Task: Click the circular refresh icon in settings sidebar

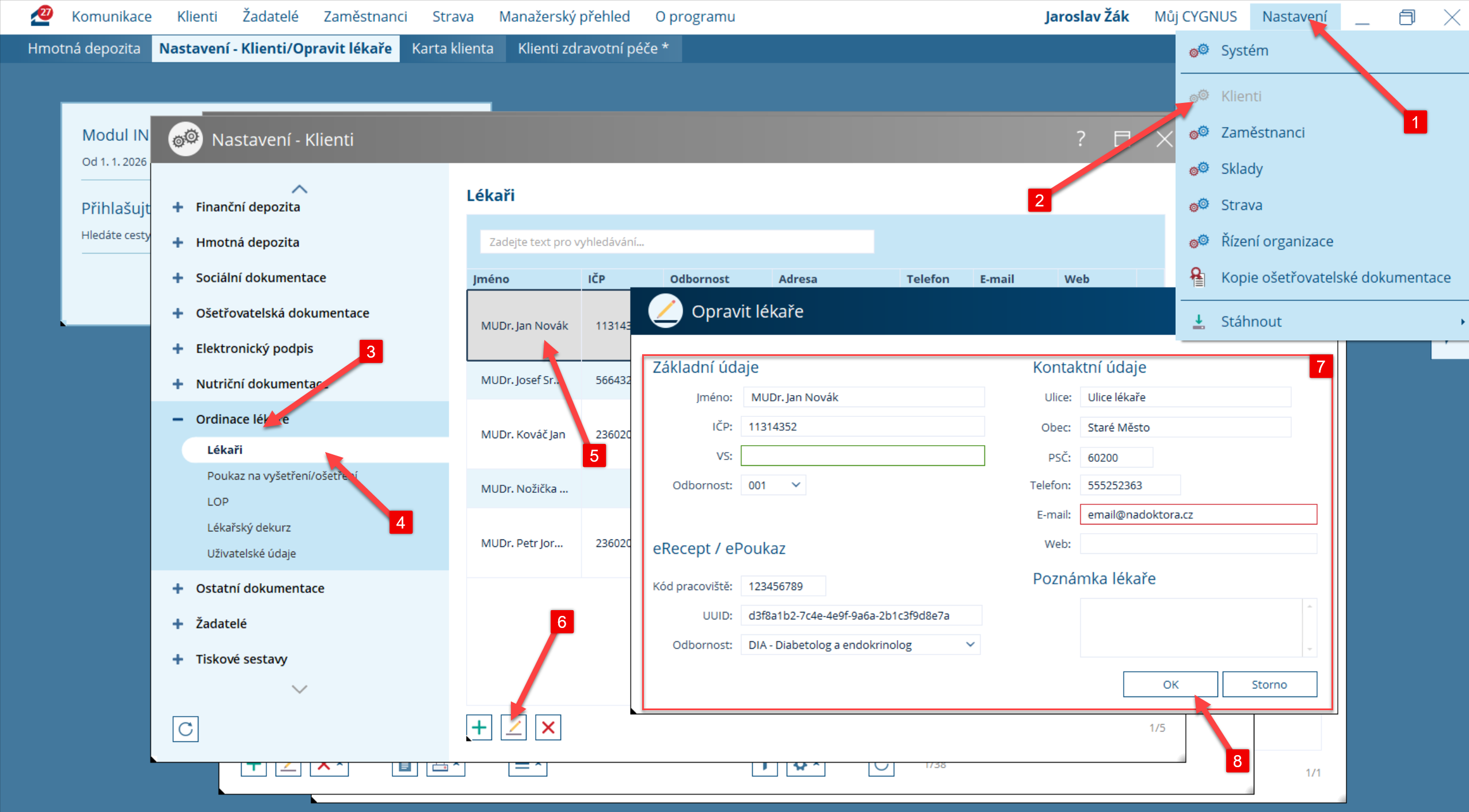Action: [x=185, y=729]
